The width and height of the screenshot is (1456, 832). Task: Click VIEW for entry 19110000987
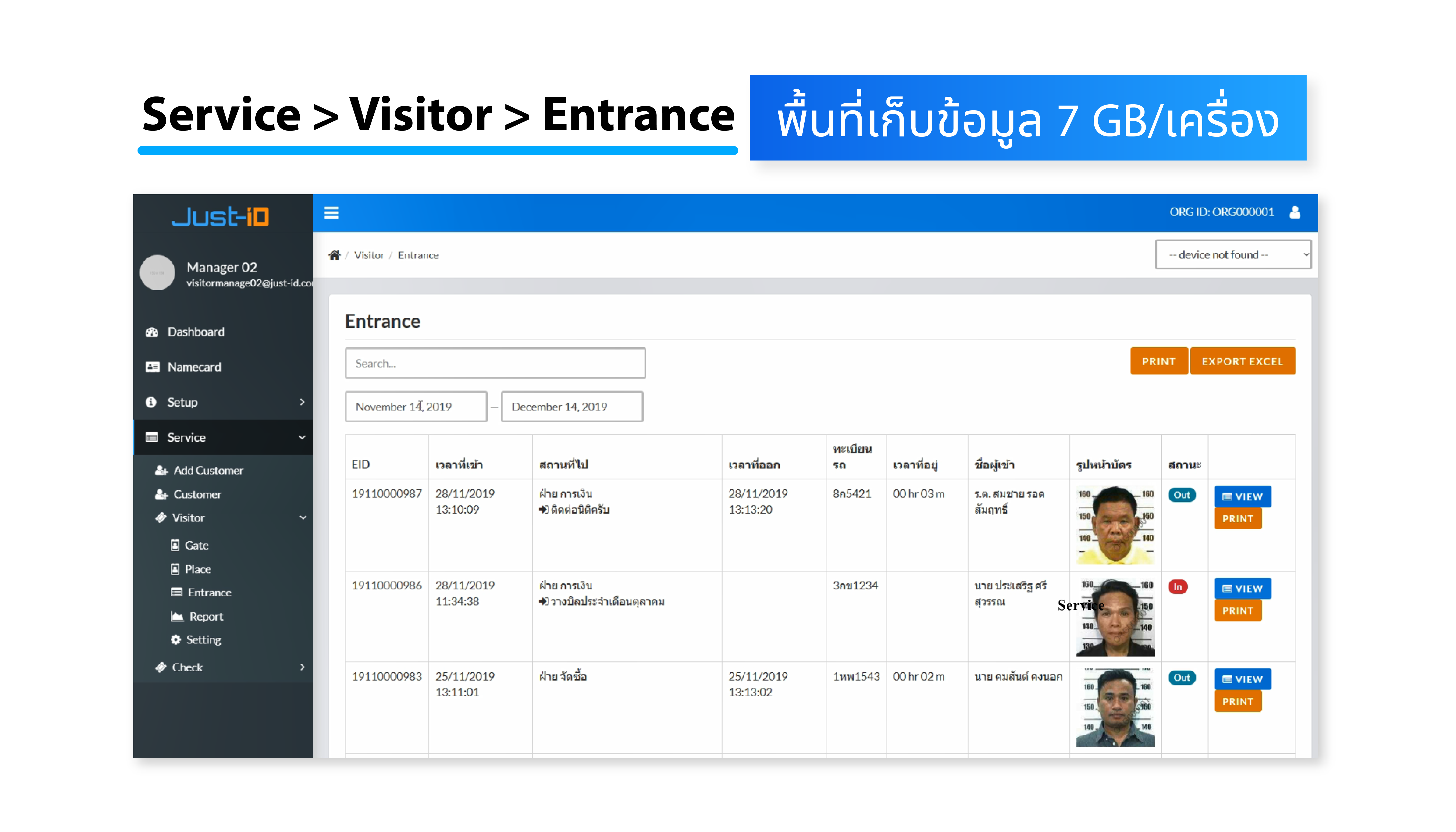1242,497
